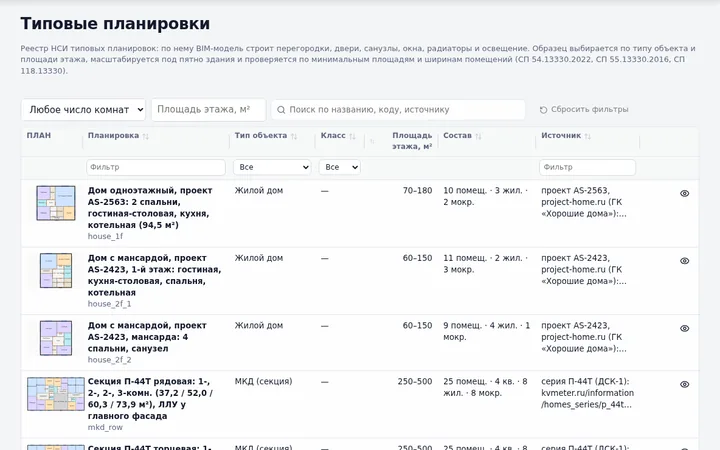The width and height of the screenshot is (720, 450).
Task: Click the МКД (секция) type cell of mkd_row
Action: coord(263,382)
